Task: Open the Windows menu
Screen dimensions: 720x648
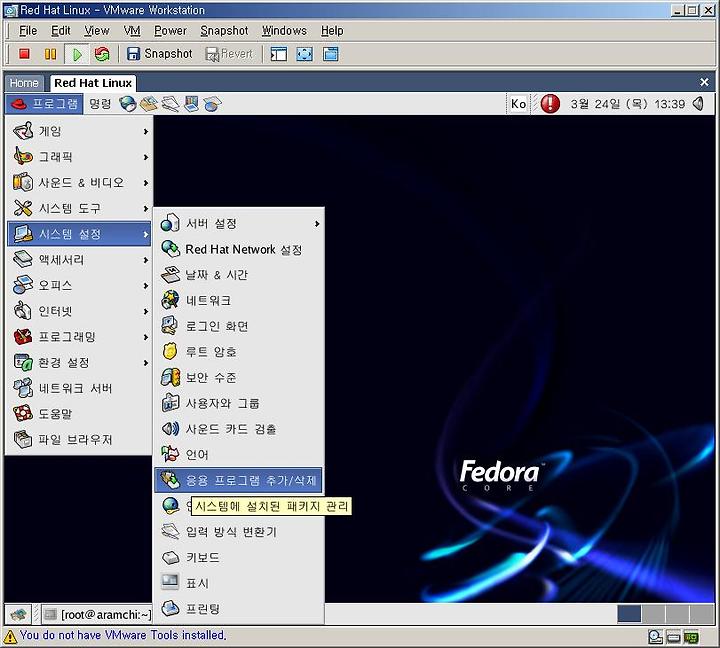Action: point(284,31)
